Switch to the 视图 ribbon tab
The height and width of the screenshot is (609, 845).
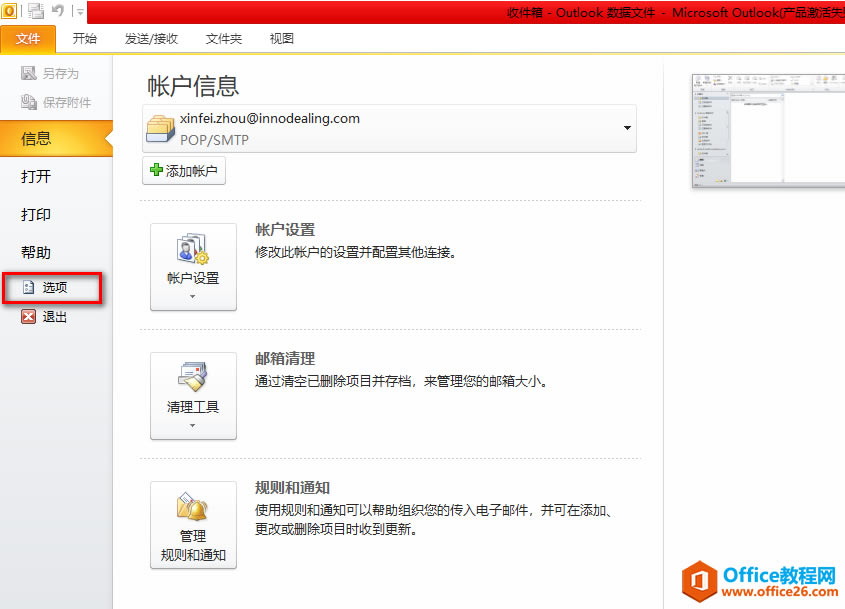pos(281,39)
